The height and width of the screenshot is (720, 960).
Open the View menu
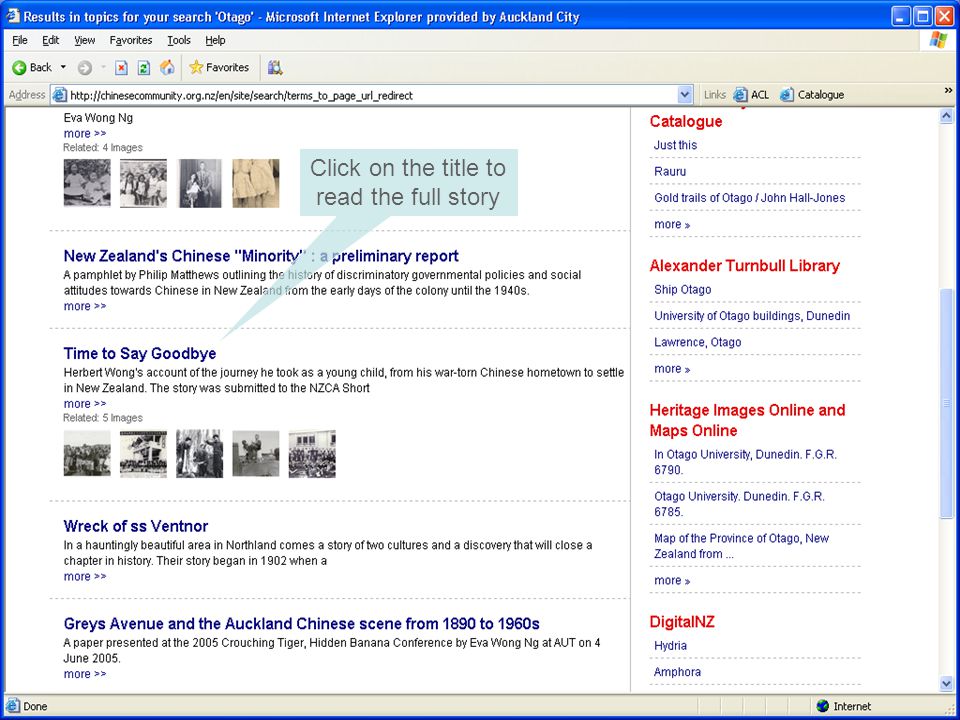pyautogui.click(x=84, y=40)
